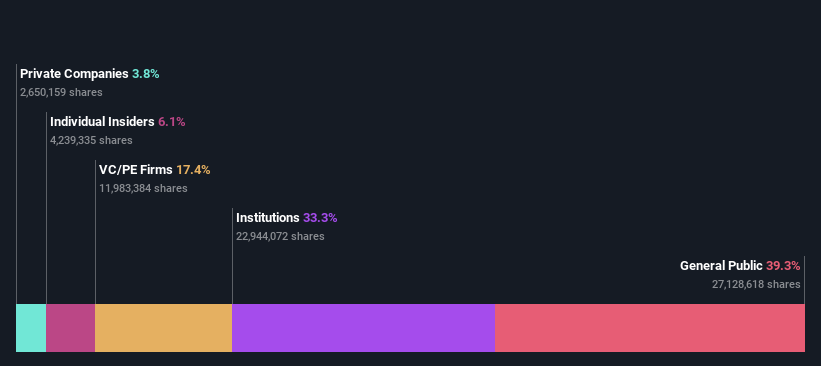821x366 pixels.
Task: Click the 4,239,335 shares text
Action: tap(91, 140)
